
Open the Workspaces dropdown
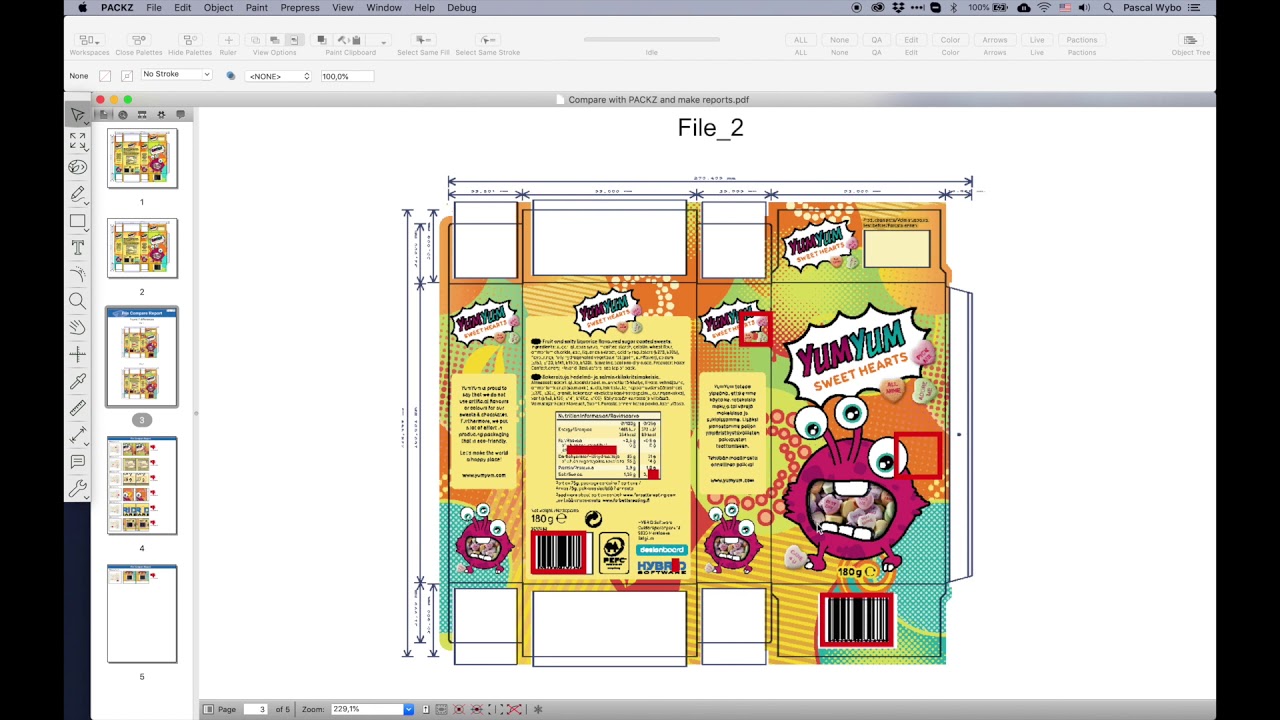pos(89,40)
